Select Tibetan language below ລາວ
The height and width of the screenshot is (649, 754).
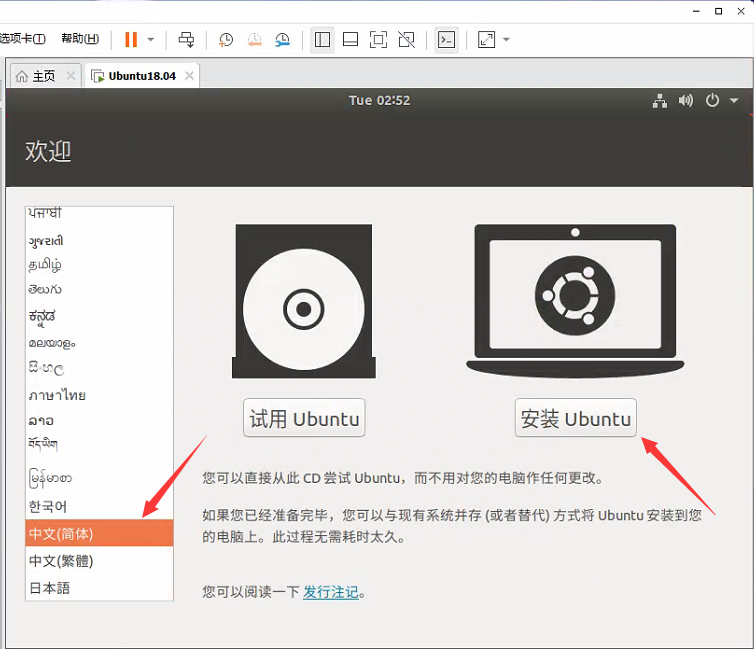coord(99,444)
